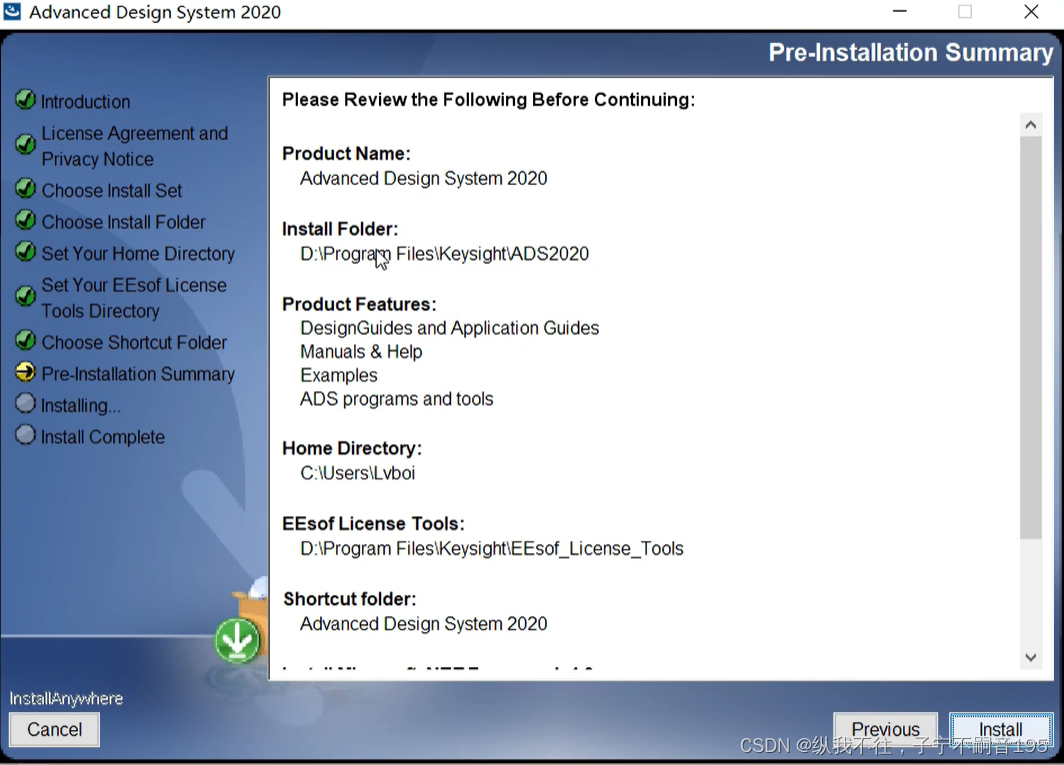1064x765 pixels.
Task: Cancel the installation
Action: point(54,729)
